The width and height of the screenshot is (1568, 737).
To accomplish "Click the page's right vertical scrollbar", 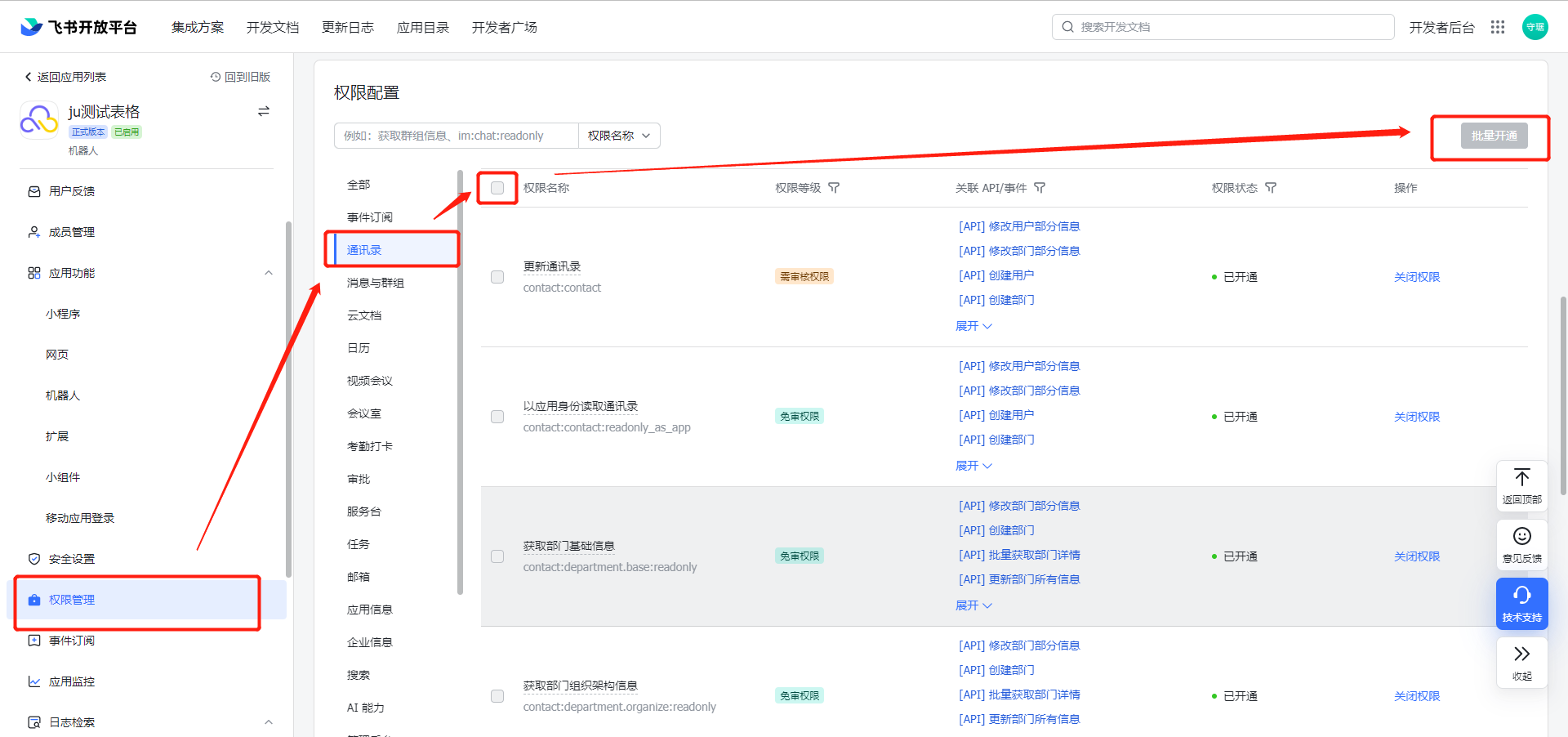I will 1563,396.
